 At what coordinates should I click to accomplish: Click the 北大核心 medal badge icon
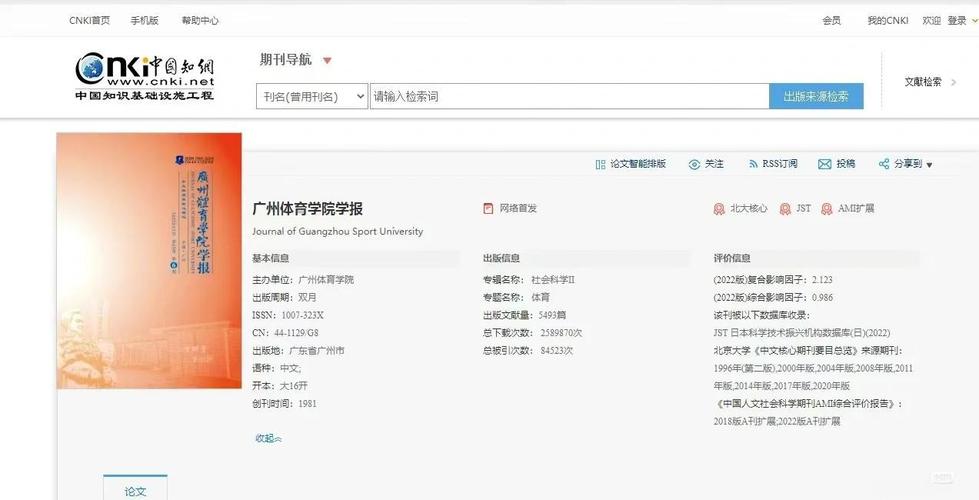click(x=719, y=209)
